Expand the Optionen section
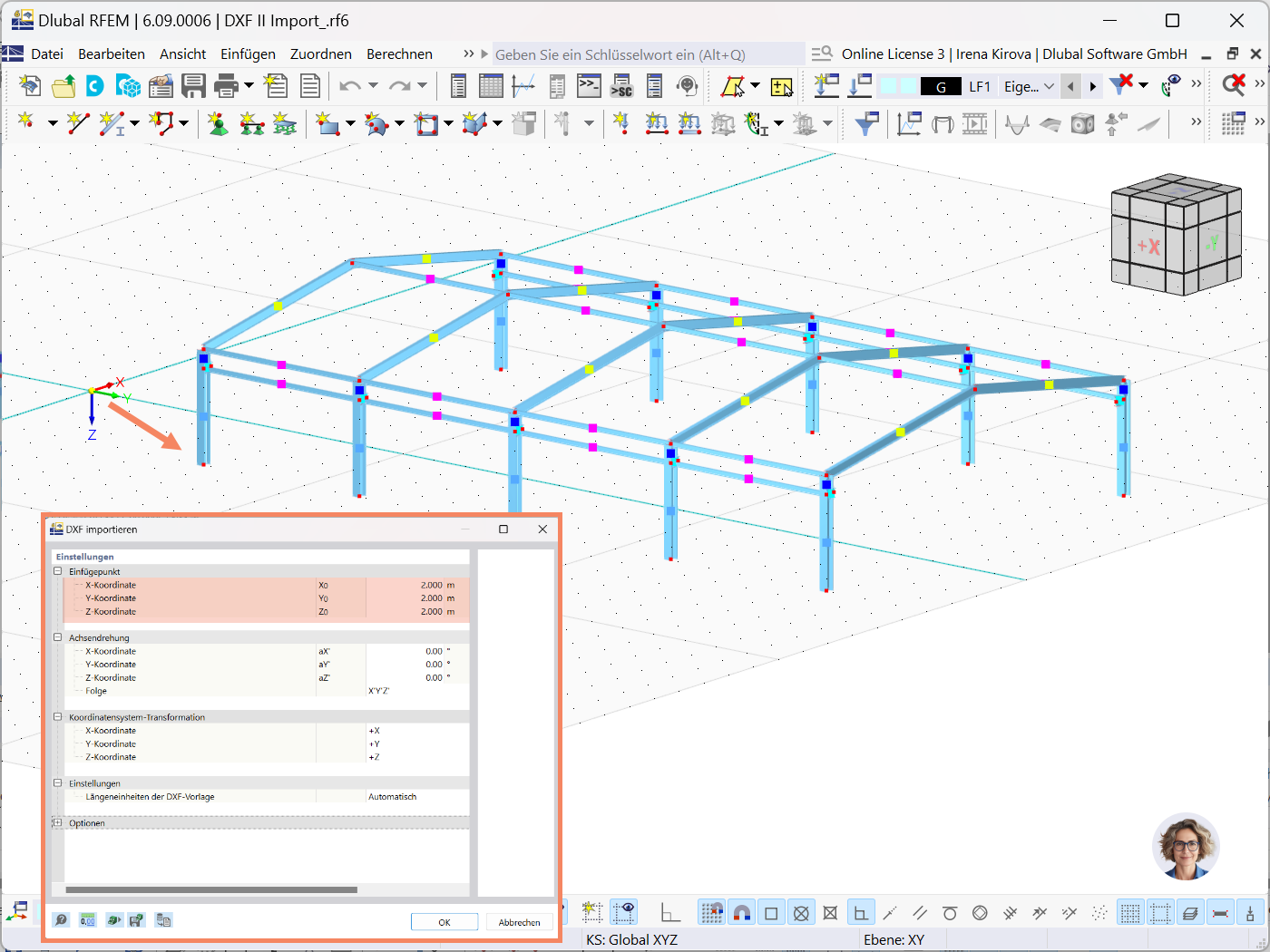Image resolution: width=1270 pixels, height=952 pixels. pyautogui.click(x=57, y=822)
